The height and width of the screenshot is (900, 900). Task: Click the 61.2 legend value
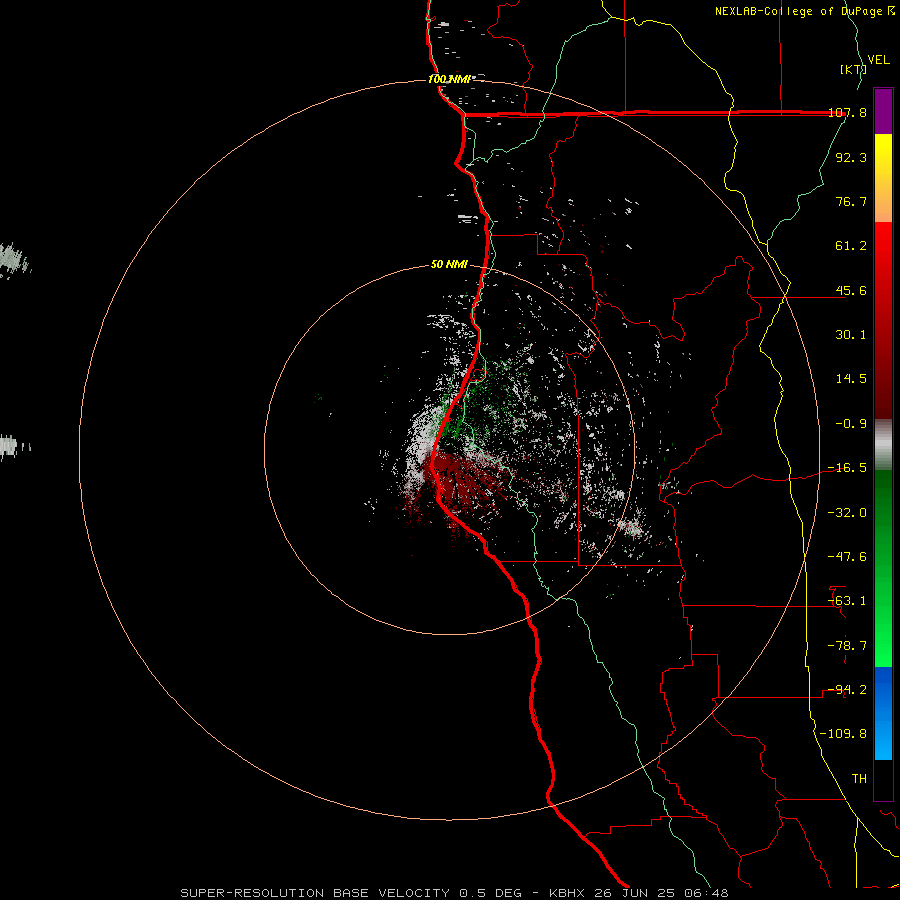(851, 246)
